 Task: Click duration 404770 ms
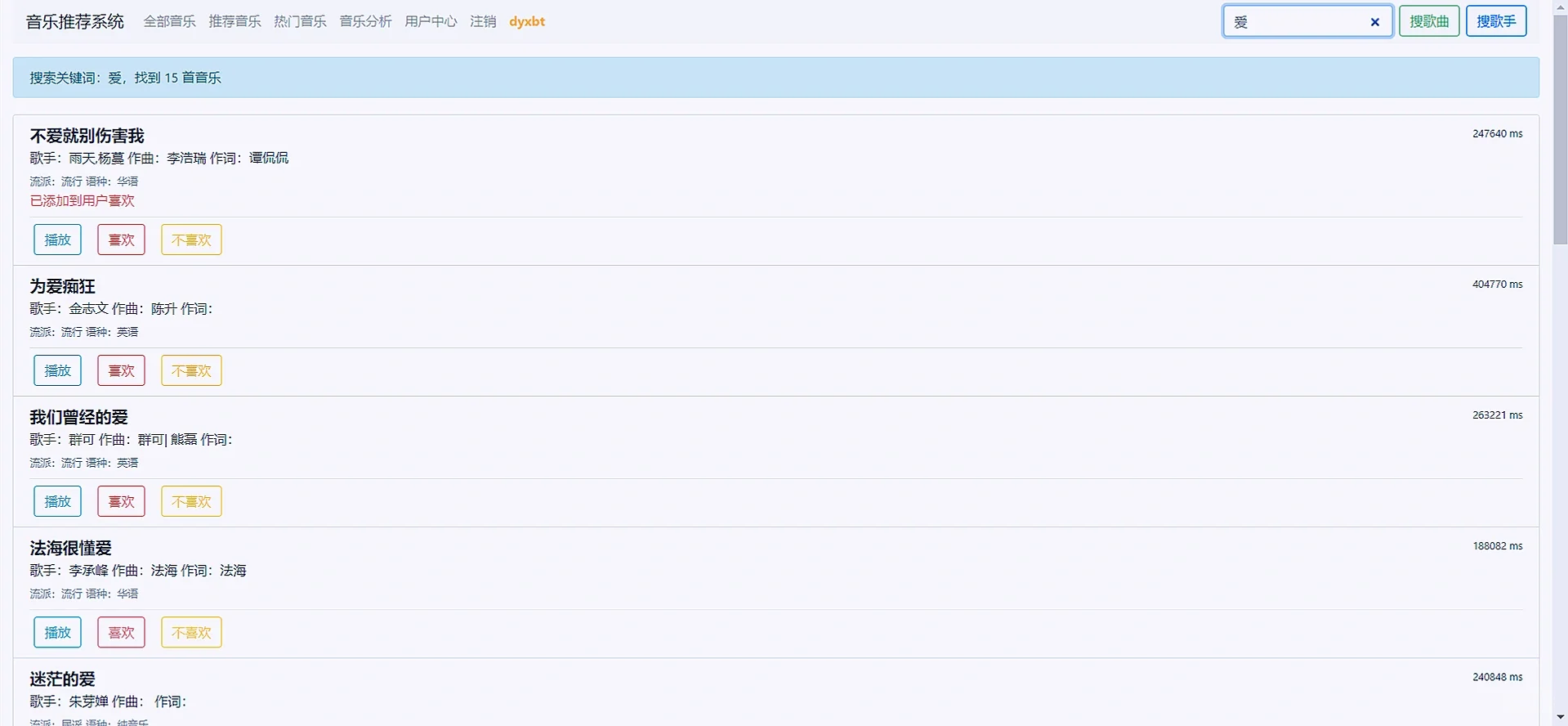click(1498, 284)
